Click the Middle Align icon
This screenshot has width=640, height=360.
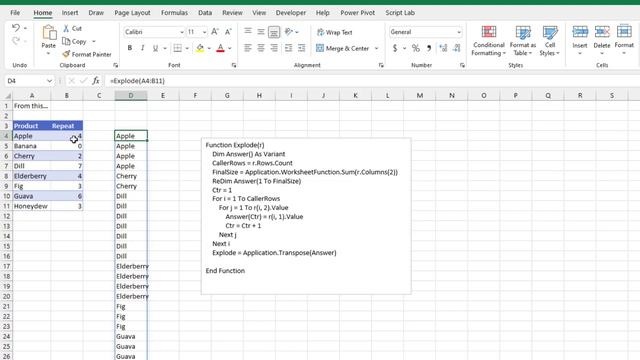(x=261, y=31)
